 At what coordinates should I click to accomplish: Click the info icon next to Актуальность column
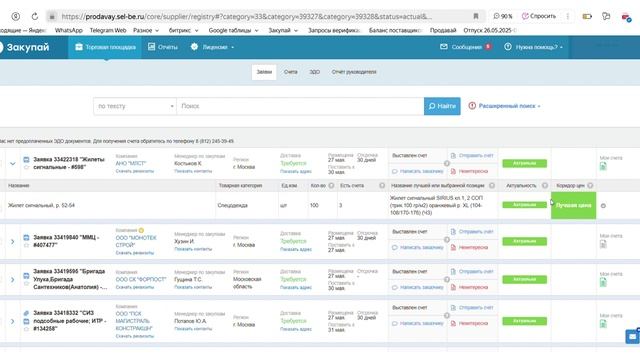pyautogui.click(x=544, y=186)
